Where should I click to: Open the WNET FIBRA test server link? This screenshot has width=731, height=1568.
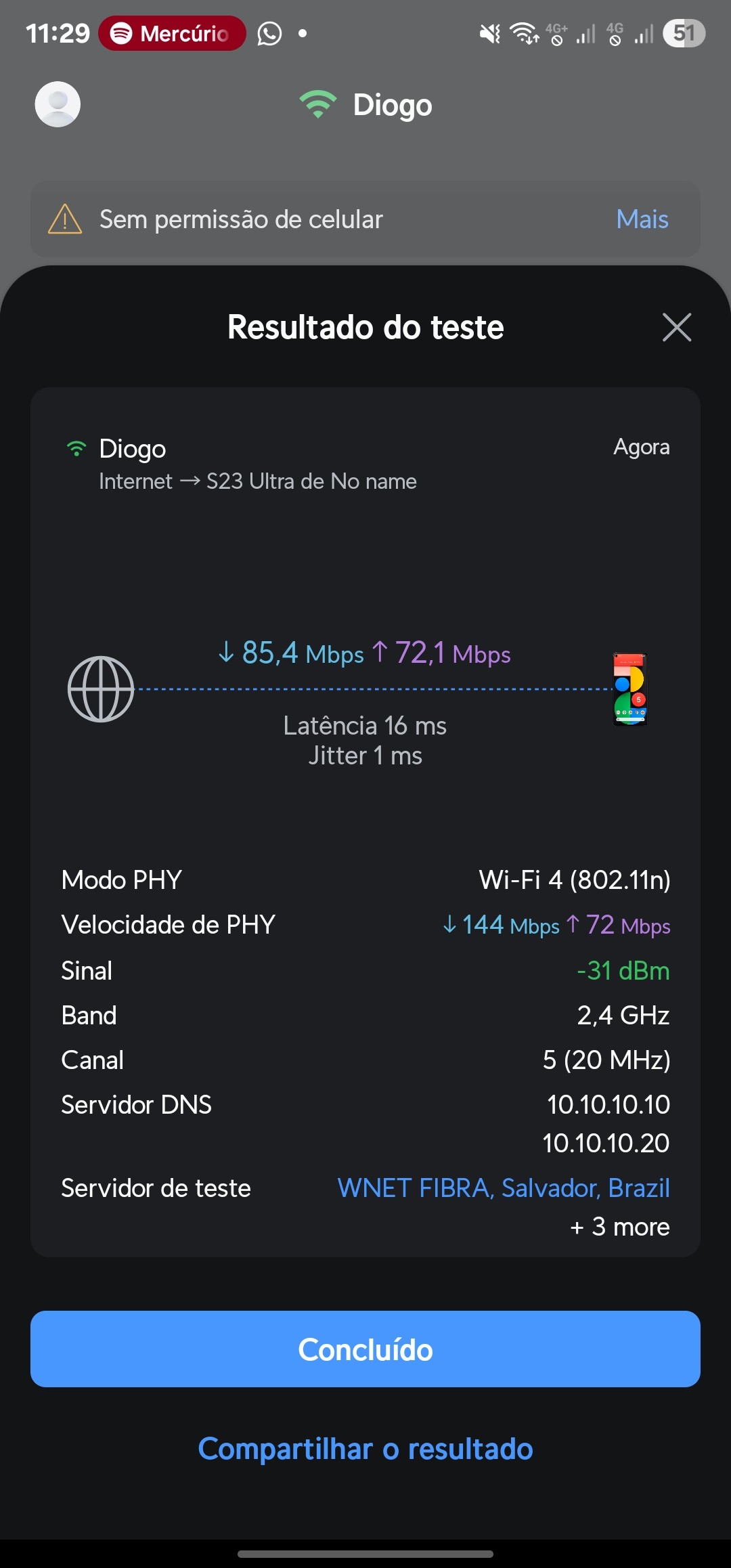point(504,1188)
